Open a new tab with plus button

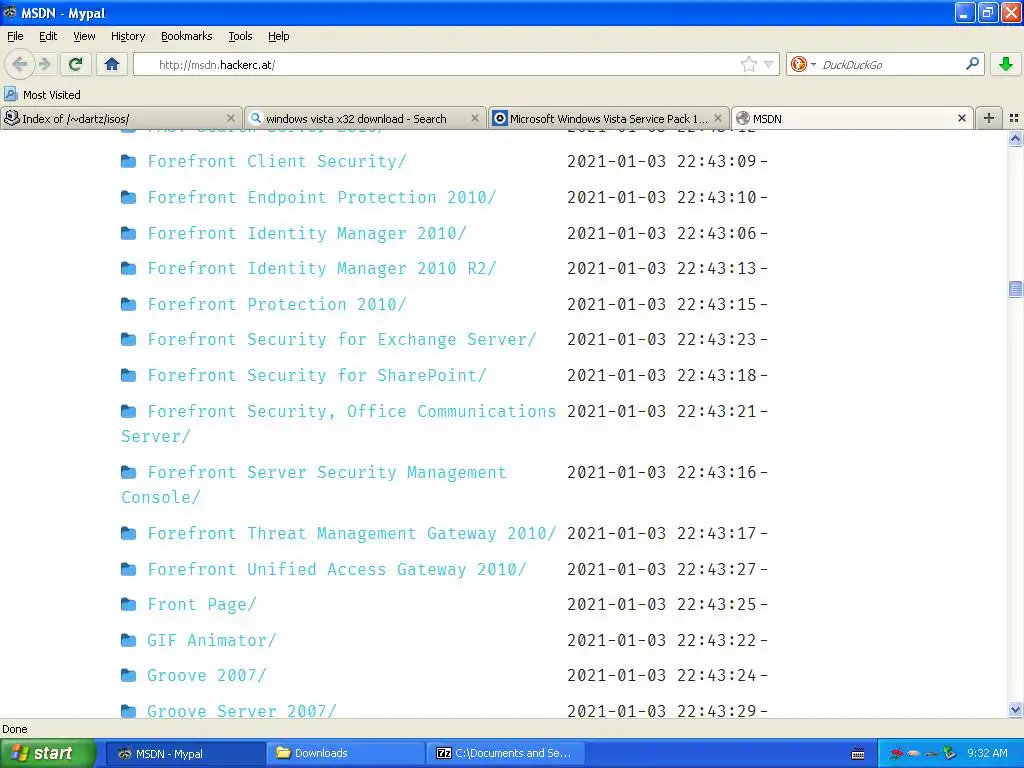[989, 118]
